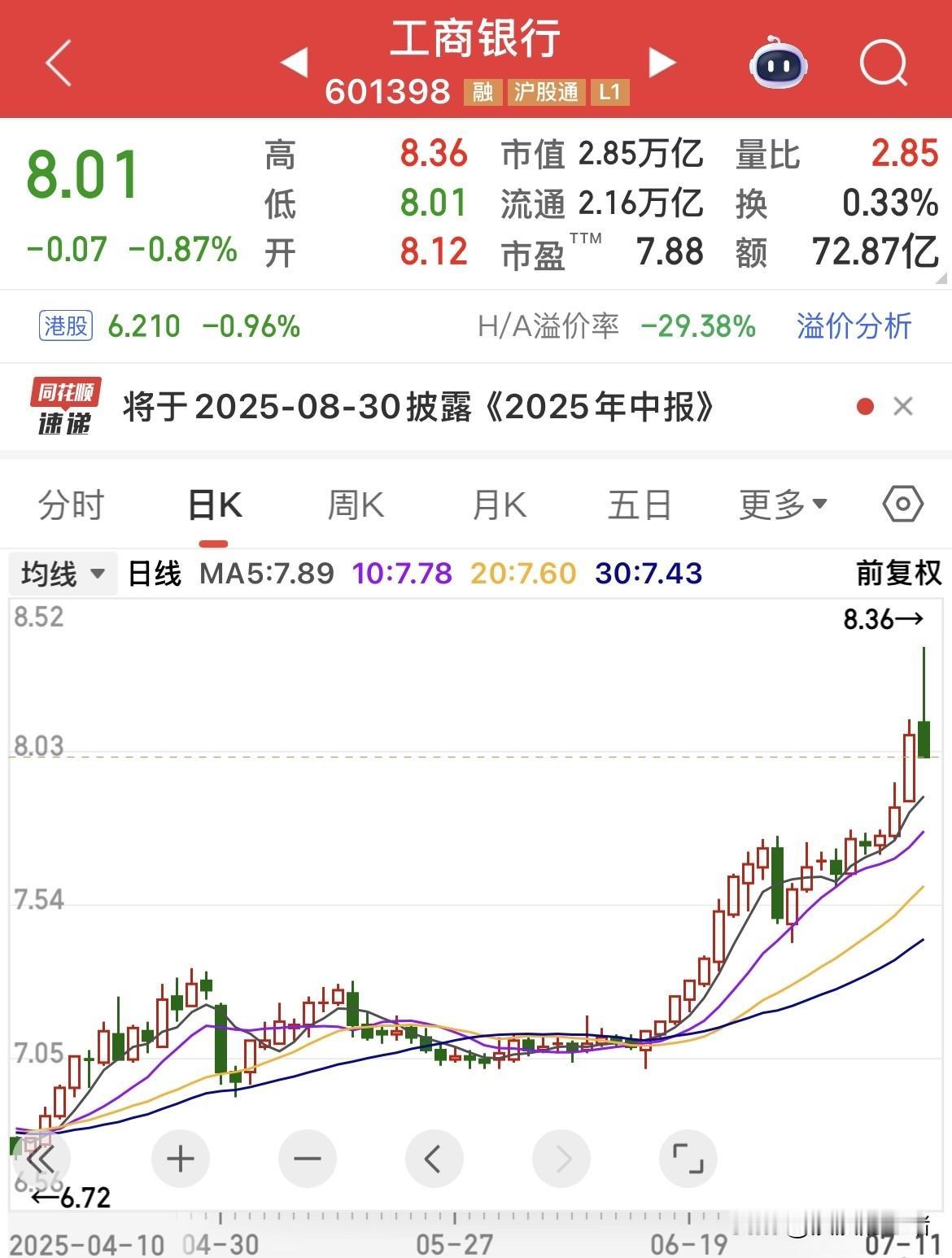The image size is (952, 1258).
Task: Tap the 6.72 low price marker
Action: click(71, 1197)
